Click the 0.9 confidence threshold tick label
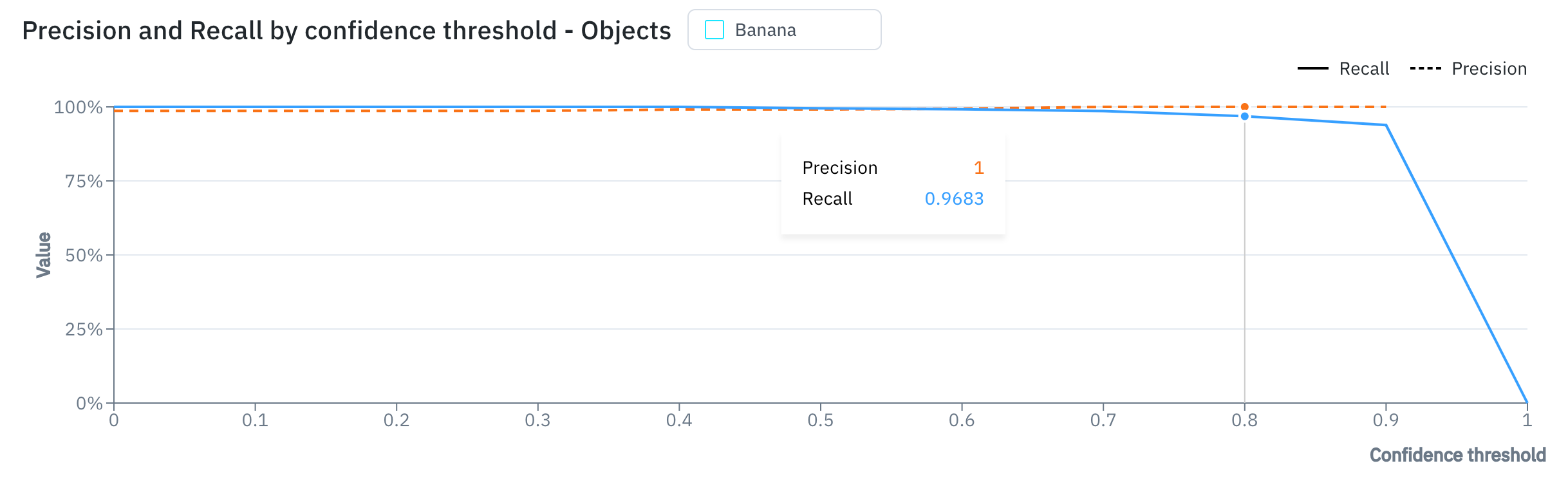The width and height of the screenshot is (1568, 479). [1386, 420]
